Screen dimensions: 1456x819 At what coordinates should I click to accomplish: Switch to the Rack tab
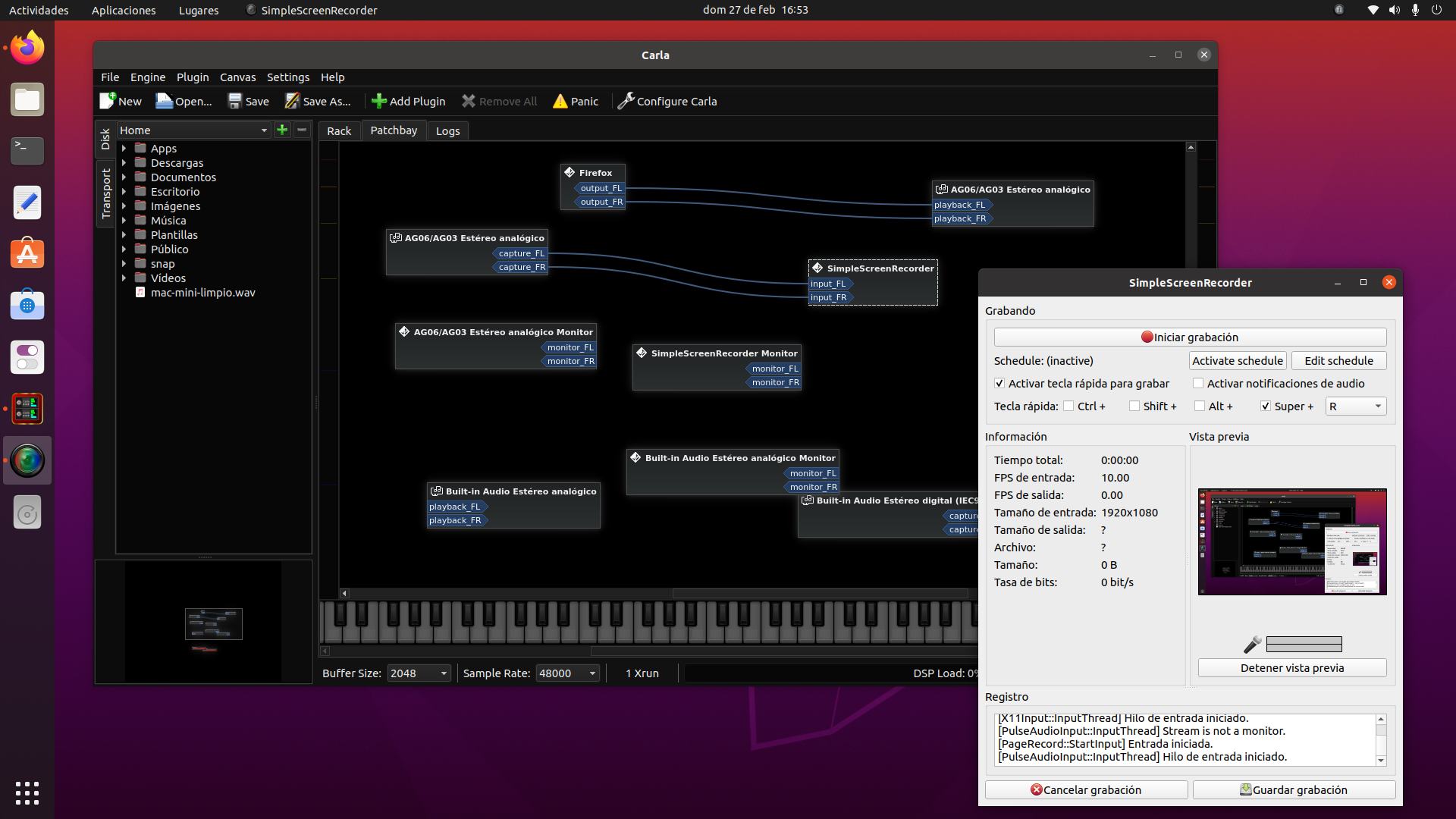click(x=338, y=131)
